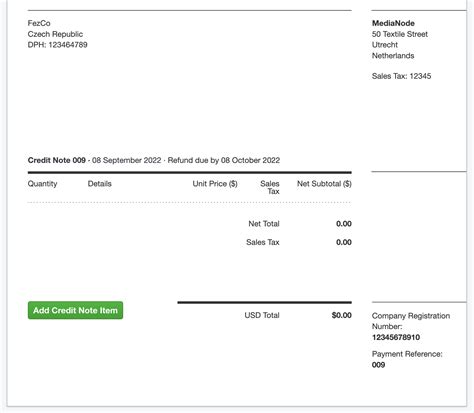The width and height of the screenshot is (474, 413).
Task: Click the Details column header
Action: coord(99,184)
